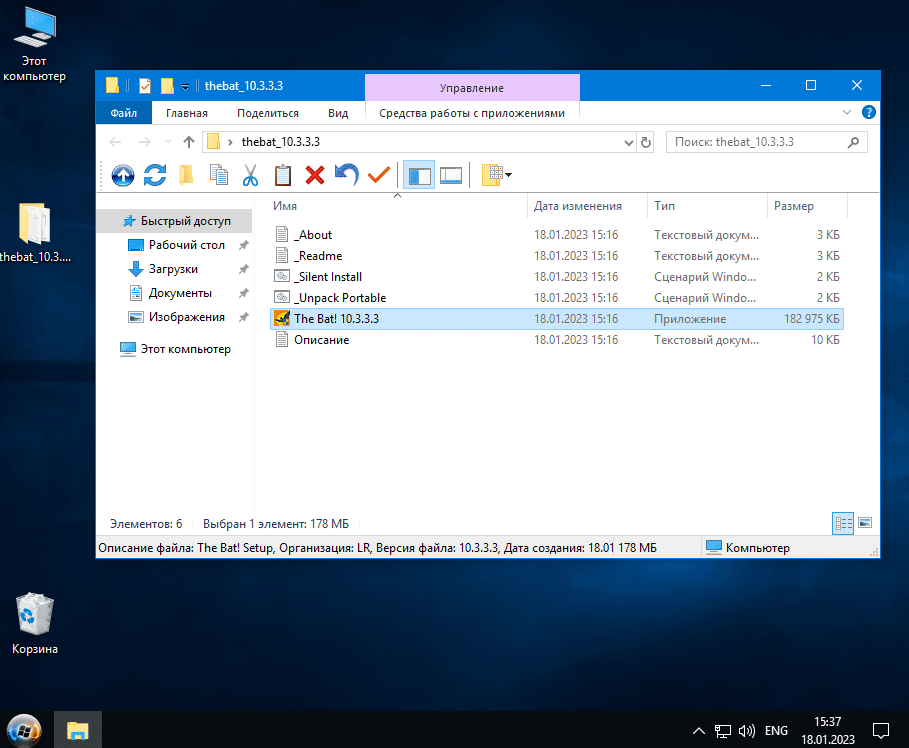This screenshot has width=909, height=748.
Task: Click the scissors Cut icon
Action: pyautogui.click(x=250, y=175)
